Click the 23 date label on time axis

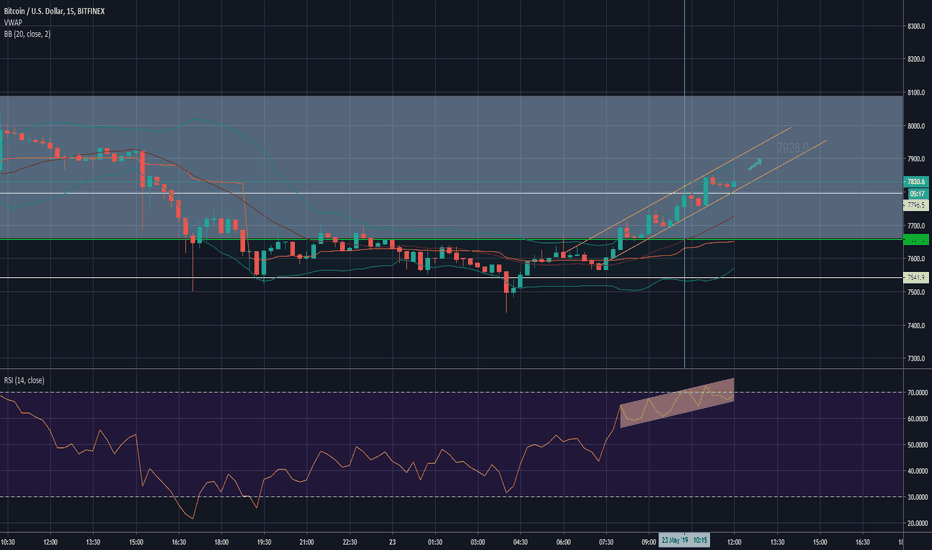coord(392,542)
